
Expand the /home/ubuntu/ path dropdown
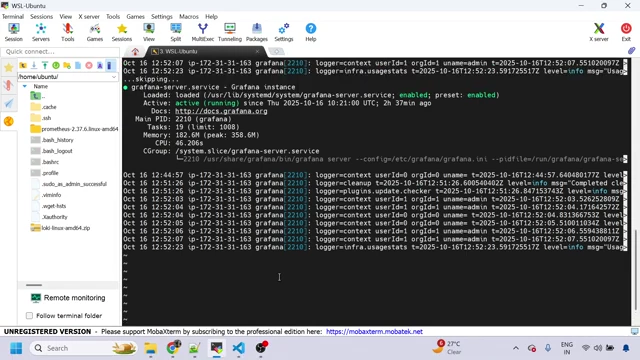[114, 77]
